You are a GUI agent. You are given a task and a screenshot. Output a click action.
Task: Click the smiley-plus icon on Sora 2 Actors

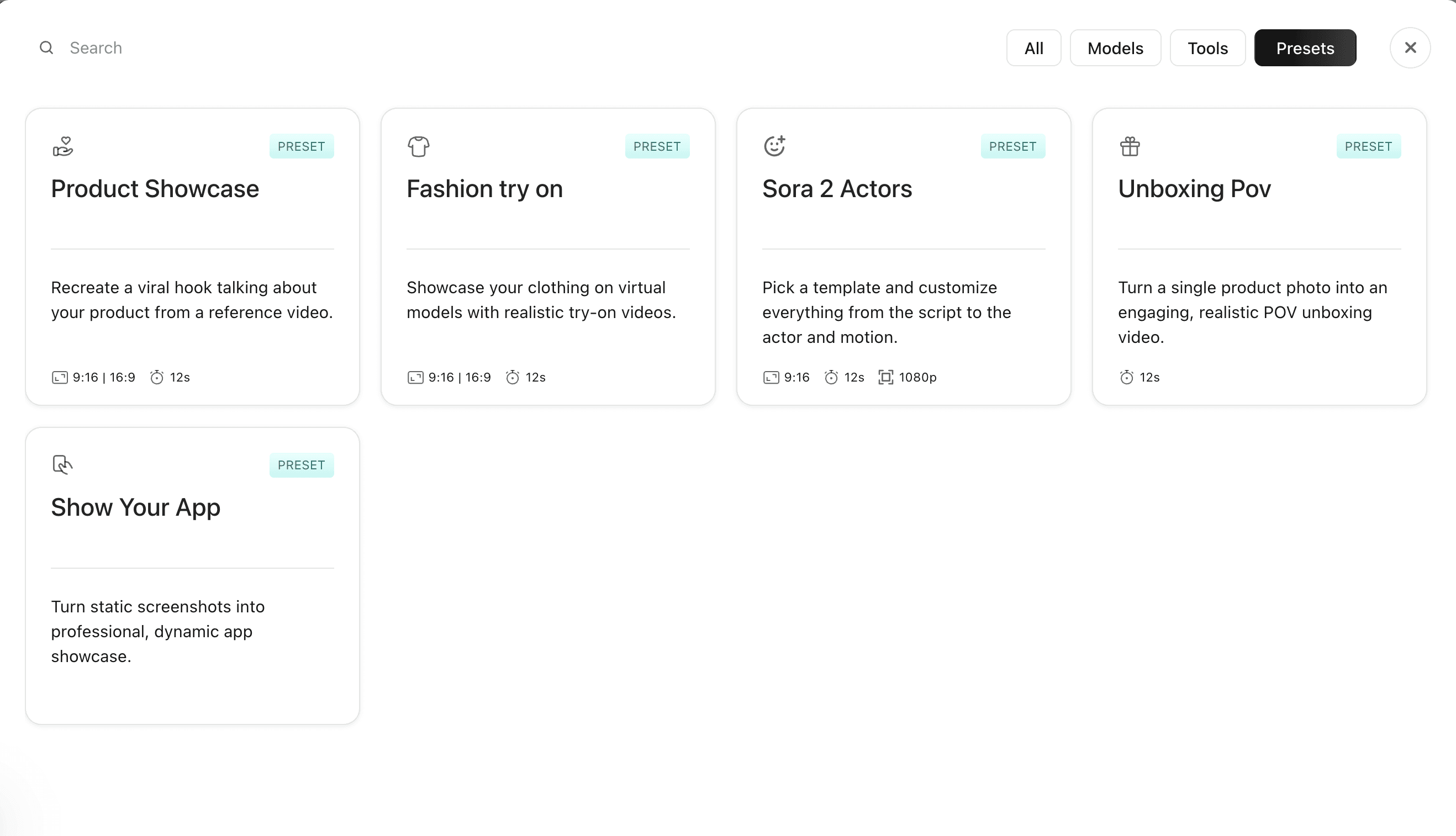(774, 146)
